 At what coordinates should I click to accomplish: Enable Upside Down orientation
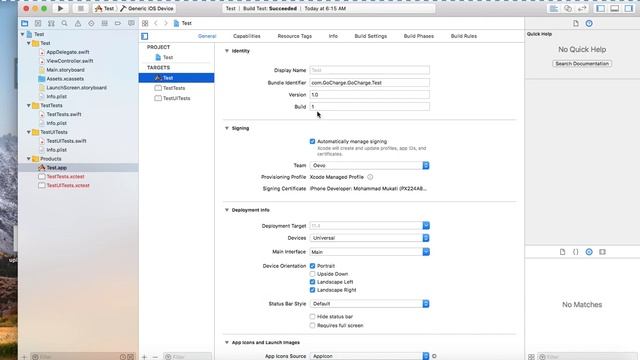[312, 274]
